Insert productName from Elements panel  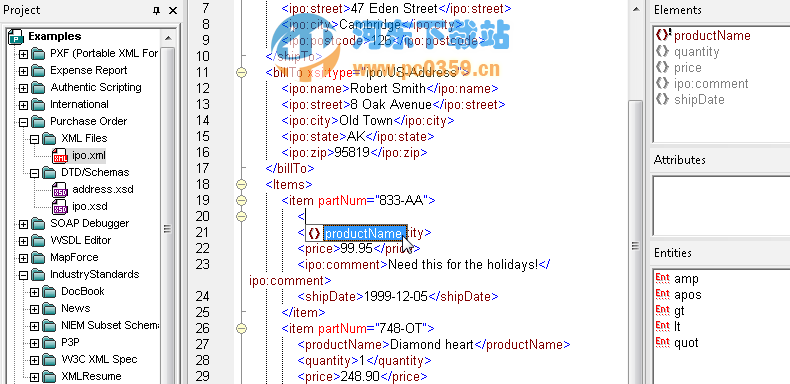tap(712, 36)
